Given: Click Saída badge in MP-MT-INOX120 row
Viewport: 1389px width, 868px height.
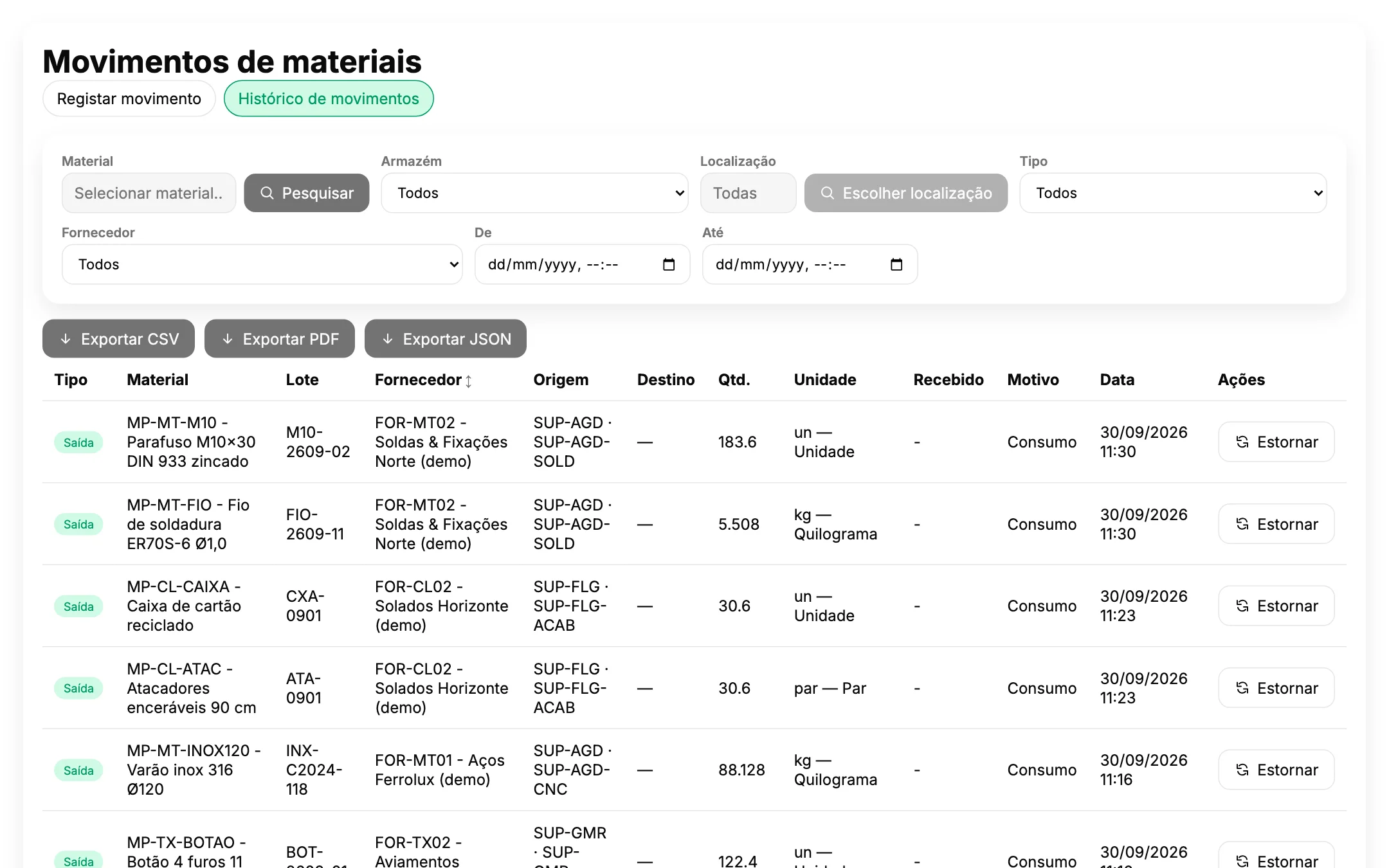Looking at the screenshot, I should point(78,770).
